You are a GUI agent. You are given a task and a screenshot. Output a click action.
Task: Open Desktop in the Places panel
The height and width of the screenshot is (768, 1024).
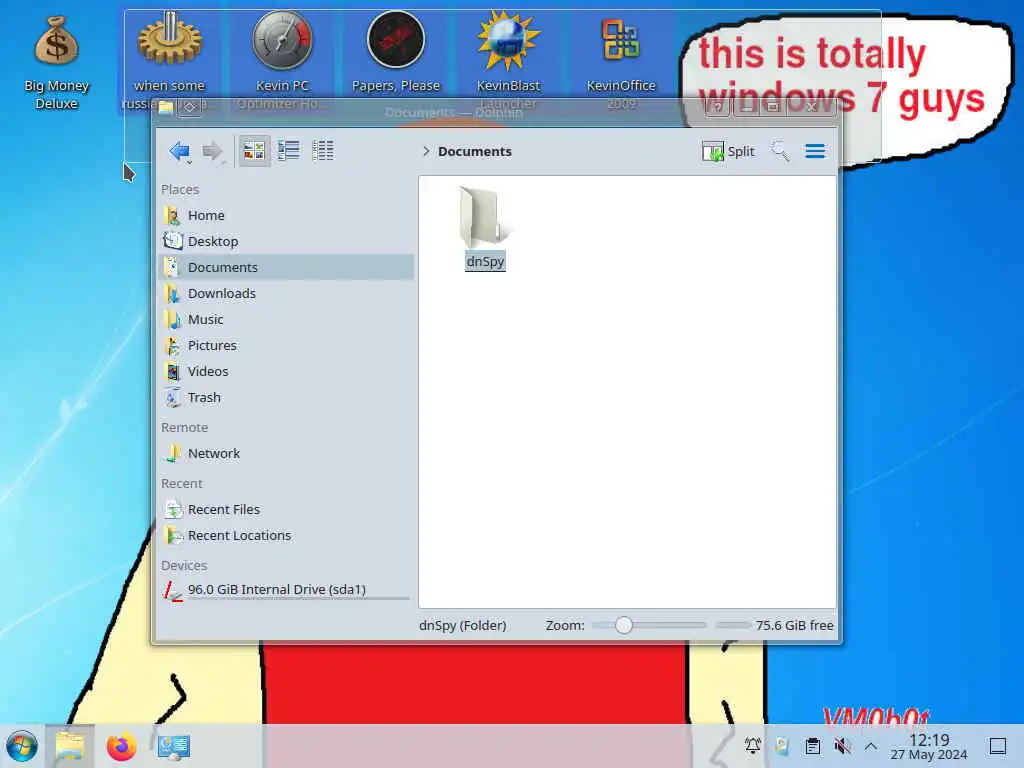click(x=286, y=241)
